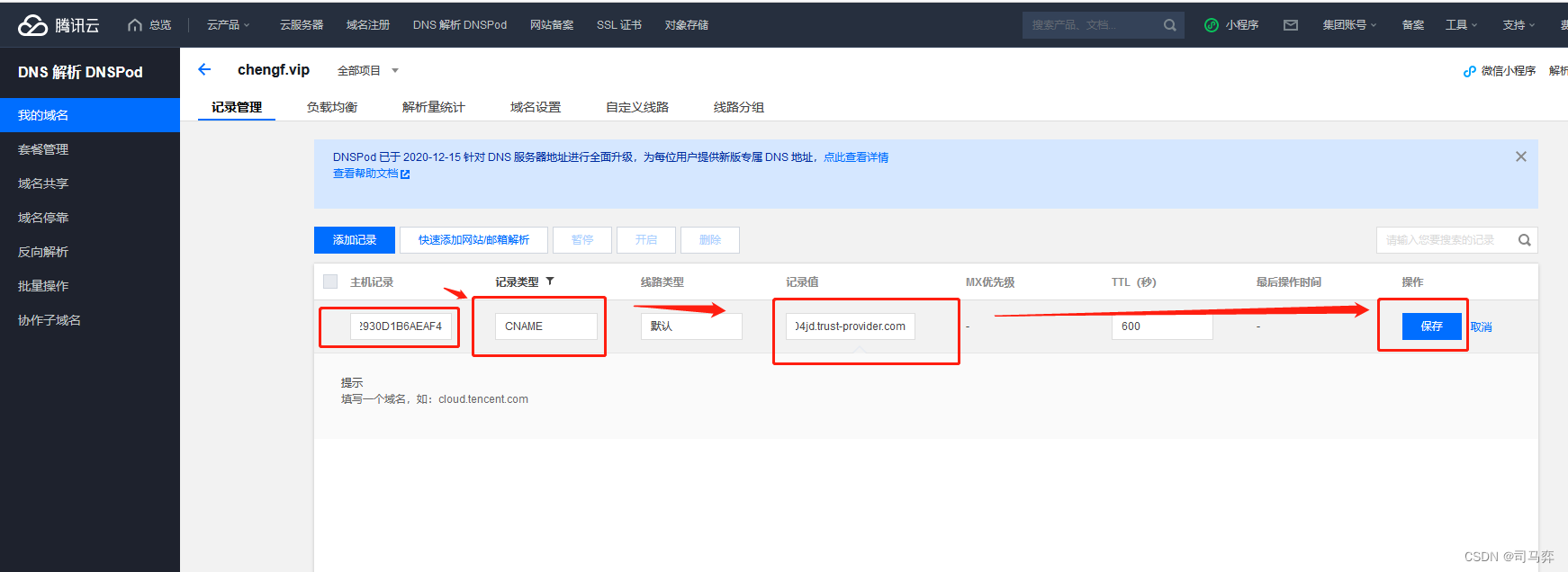Click the 添加记录 button
Image resolution: width=1568 pixels, height=572 pixels.
pos(355,240)
